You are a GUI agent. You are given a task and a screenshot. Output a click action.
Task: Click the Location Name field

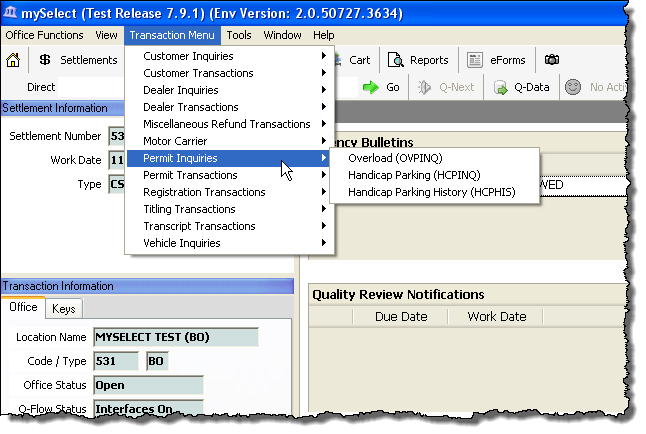tap(175, 337)
